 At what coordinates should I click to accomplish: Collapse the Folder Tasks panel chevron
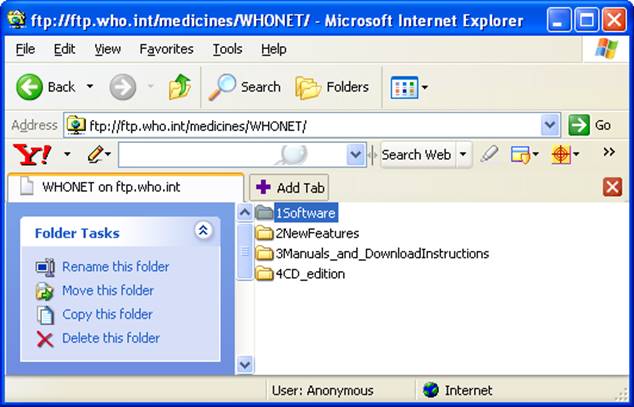point(203,230)
